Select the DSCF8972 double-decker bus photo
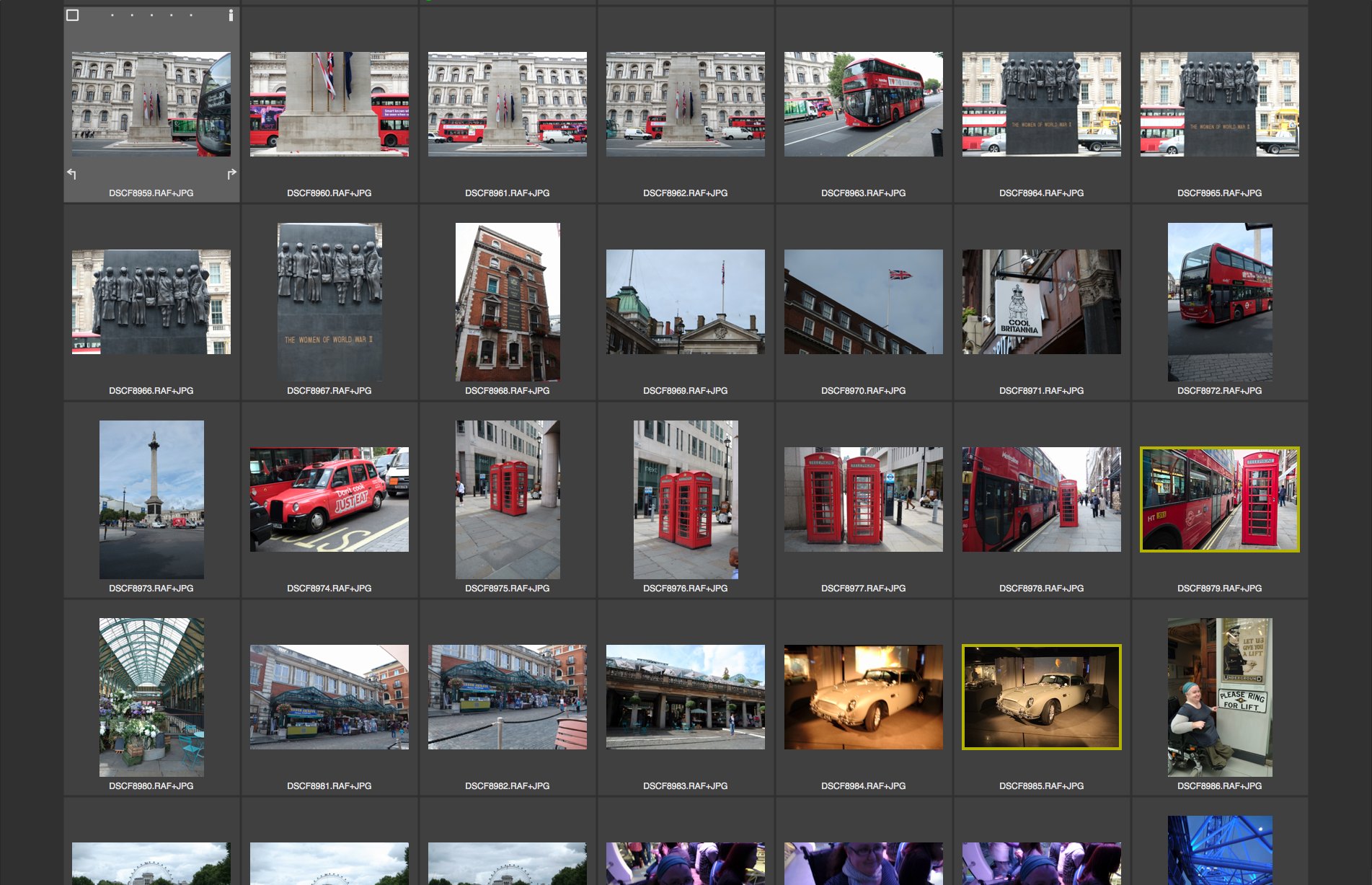 [1220, 301]
